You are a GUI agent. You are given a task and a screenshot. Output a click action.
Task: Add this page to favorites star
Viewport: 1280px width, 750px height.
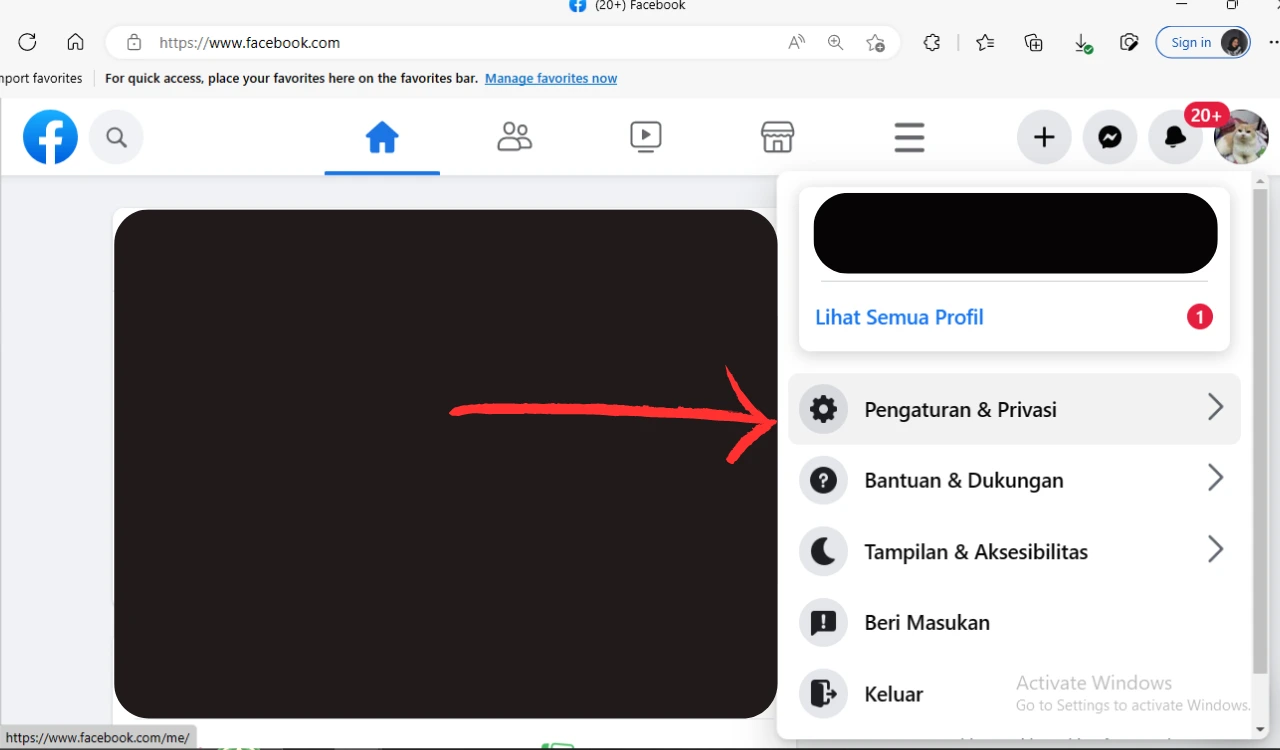(875, 42)
